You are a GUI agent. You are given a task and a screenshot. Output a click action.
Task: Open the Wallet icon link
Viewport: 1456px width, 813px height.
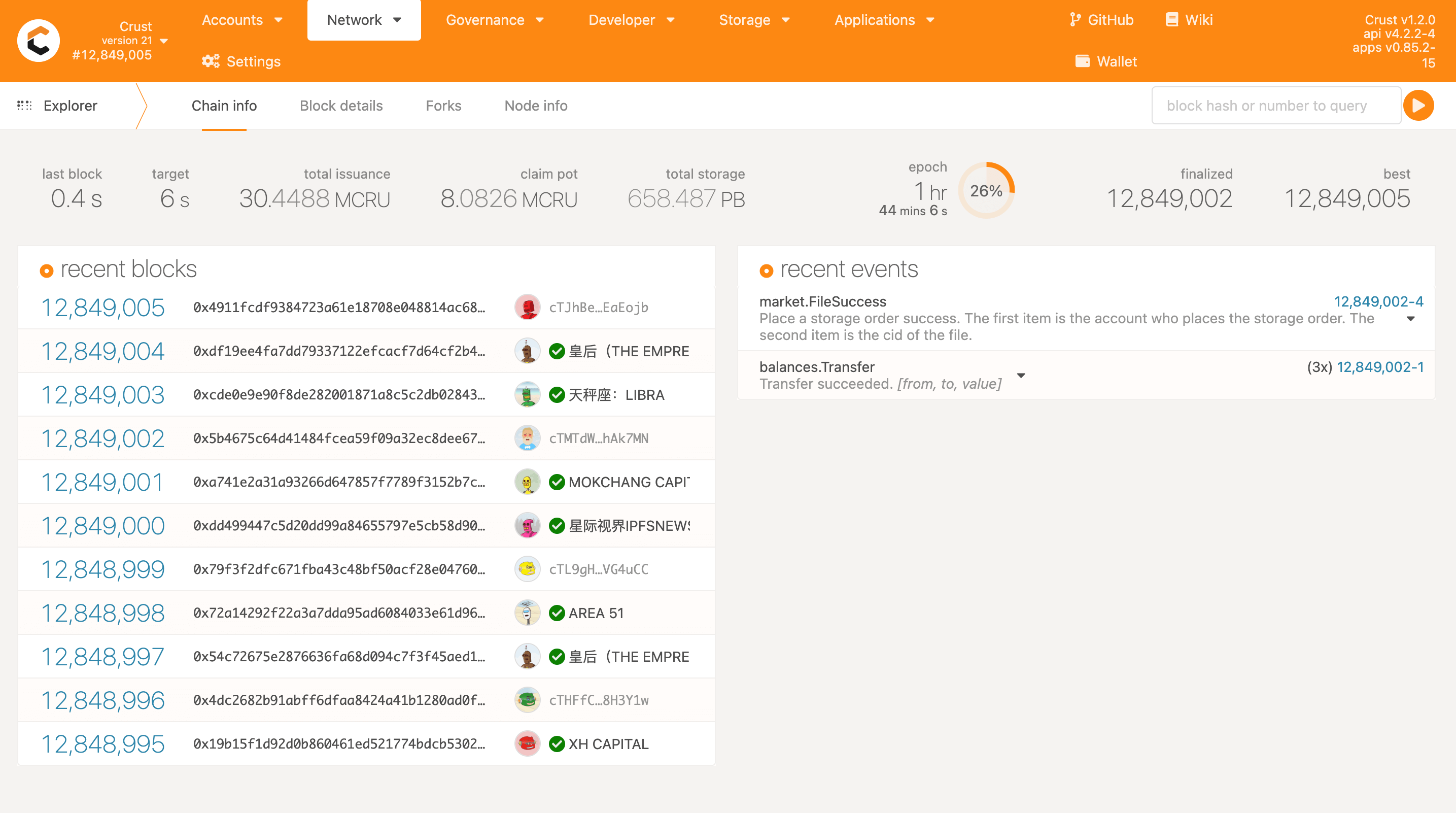[1083, 61]
